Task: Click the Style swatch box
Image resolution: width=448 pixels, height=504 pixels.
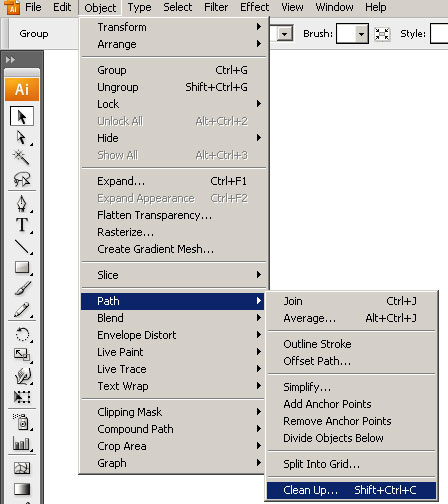Action: [439, 34]
